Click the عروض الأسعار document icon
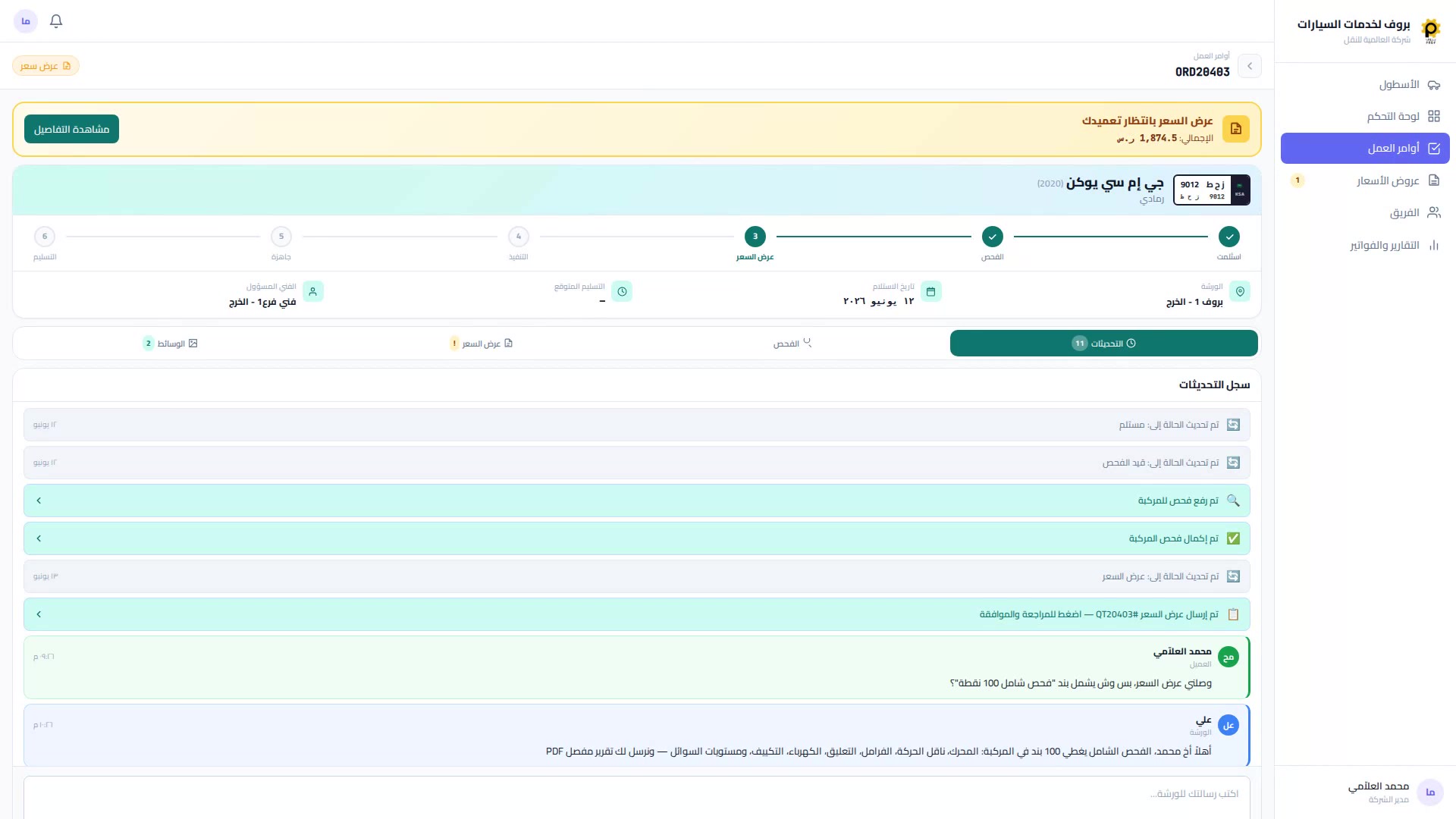This screenshot has height=819, width=1456. (1434, 180)
